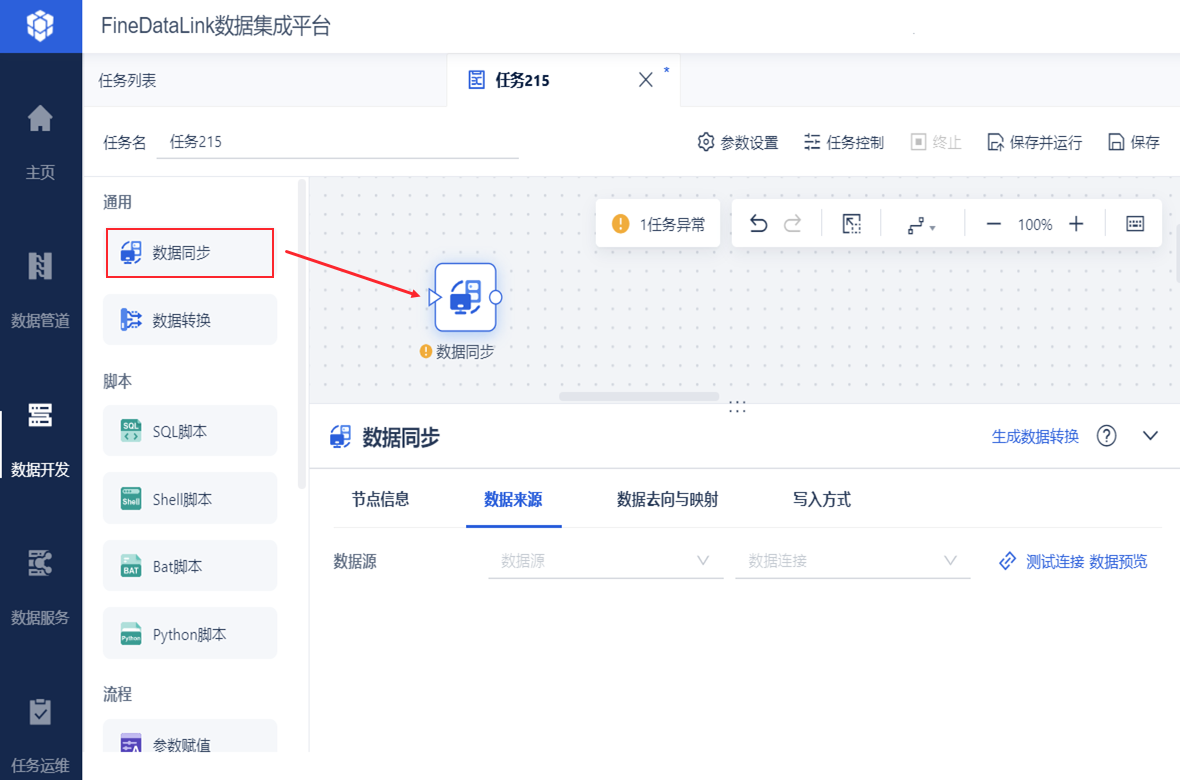Click the output port circle of canvas node
The width and height of the screenshot is (1180, 780).
tap(495, 297)
